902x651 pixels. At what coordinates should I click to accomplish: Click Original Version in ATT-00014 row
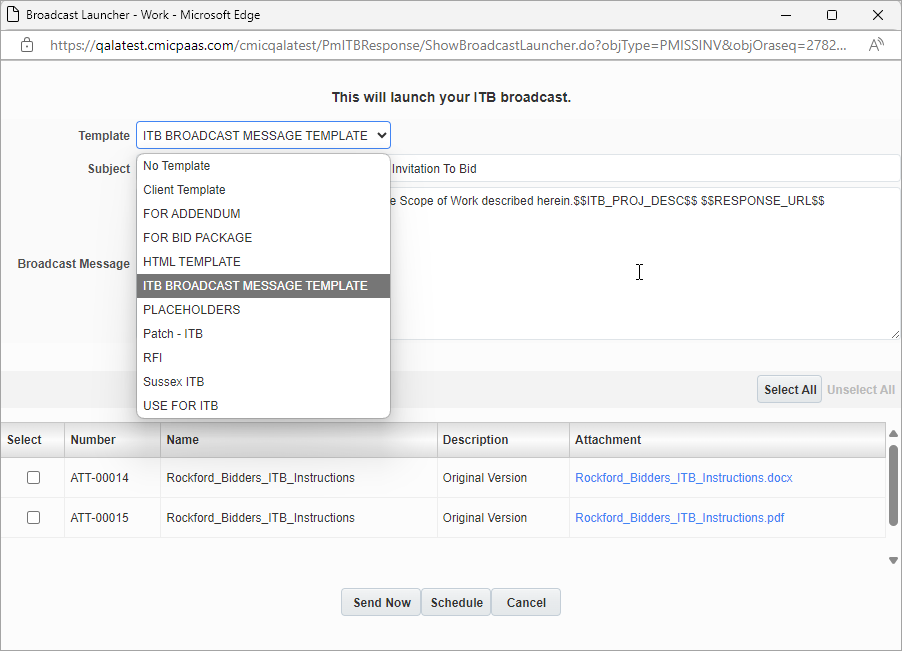(x=484, y=477)
